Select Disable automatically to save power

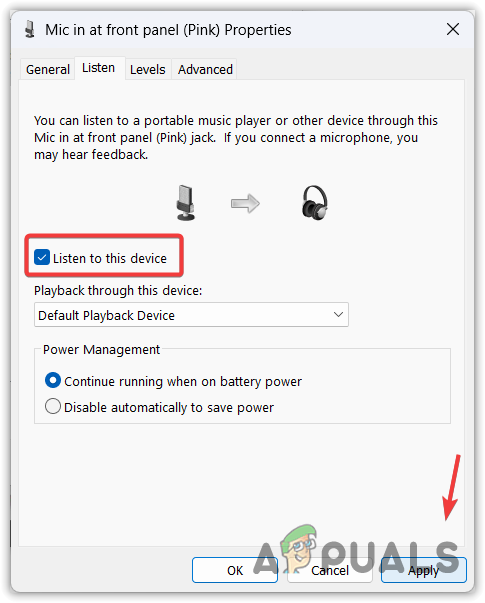click(x=53, y=406)
